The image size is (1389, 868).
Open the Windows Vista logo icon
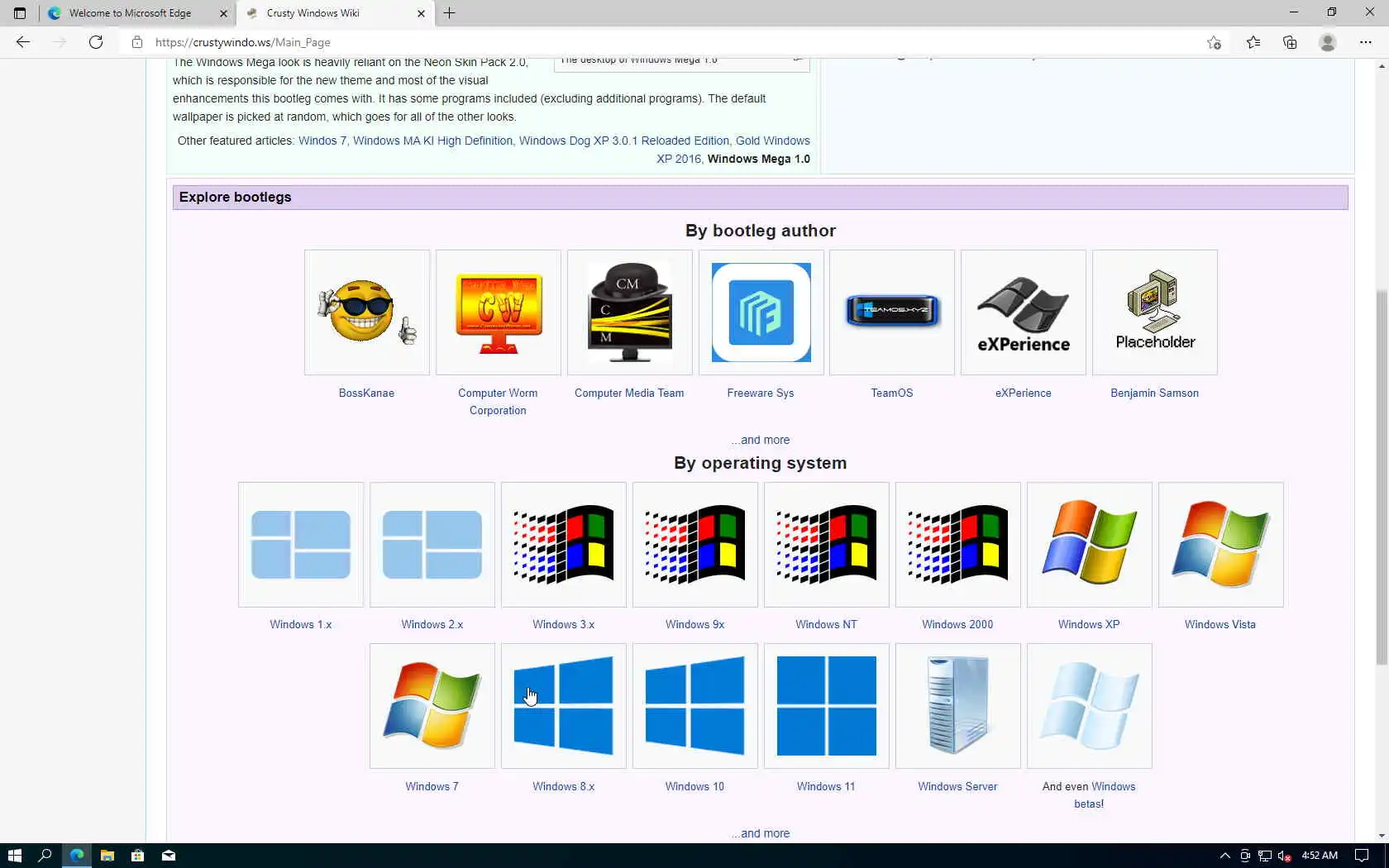pos(1221,545)
